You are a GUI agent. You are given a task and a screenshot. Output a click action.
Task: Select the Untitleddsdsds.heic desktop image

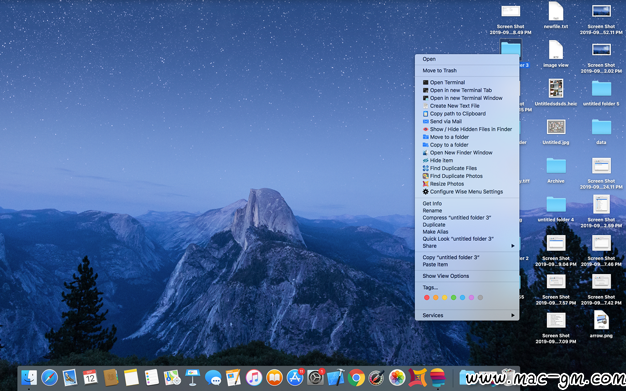coord(556,92)
